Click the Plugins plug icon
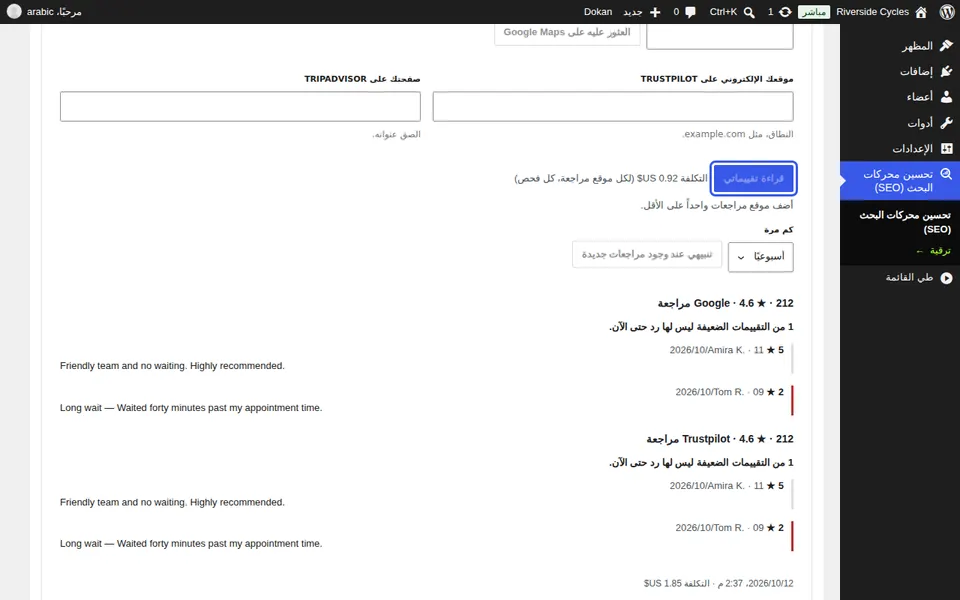The image size is (960, 600). tap(946, 71)
